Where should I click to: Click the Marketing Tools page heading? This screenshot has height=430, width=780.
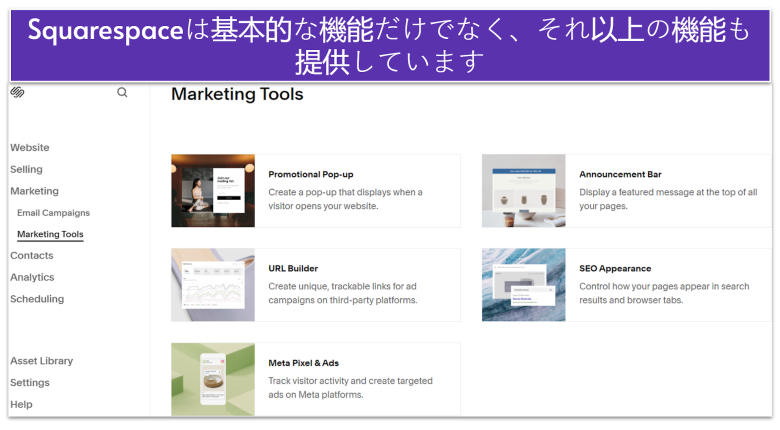tap(237, 94)
